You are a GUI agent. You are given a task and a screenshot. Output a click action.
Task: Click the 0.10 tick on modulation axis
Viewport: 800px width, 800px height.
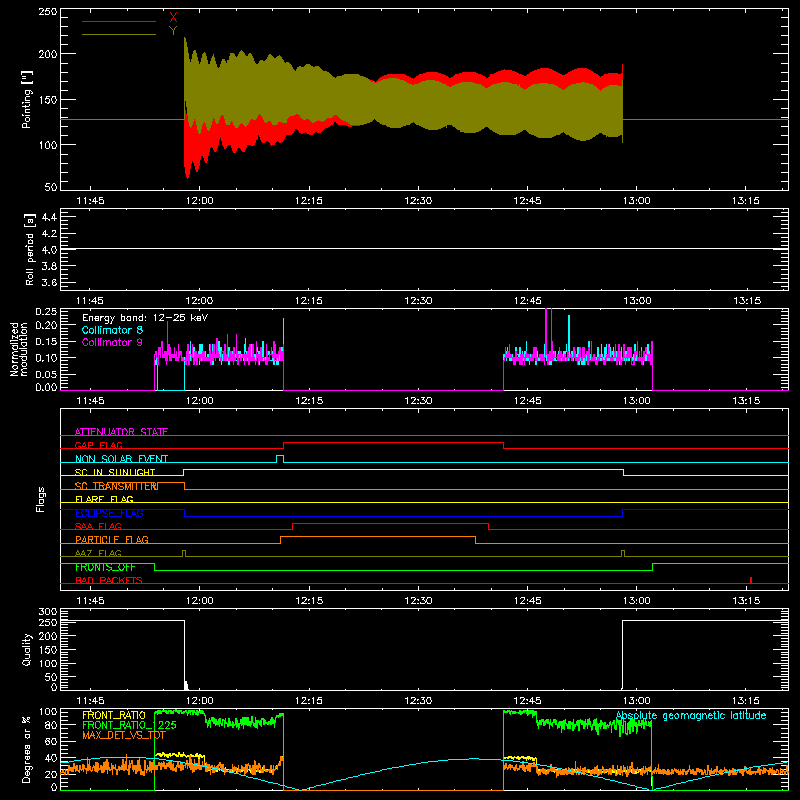pos(46,358)
